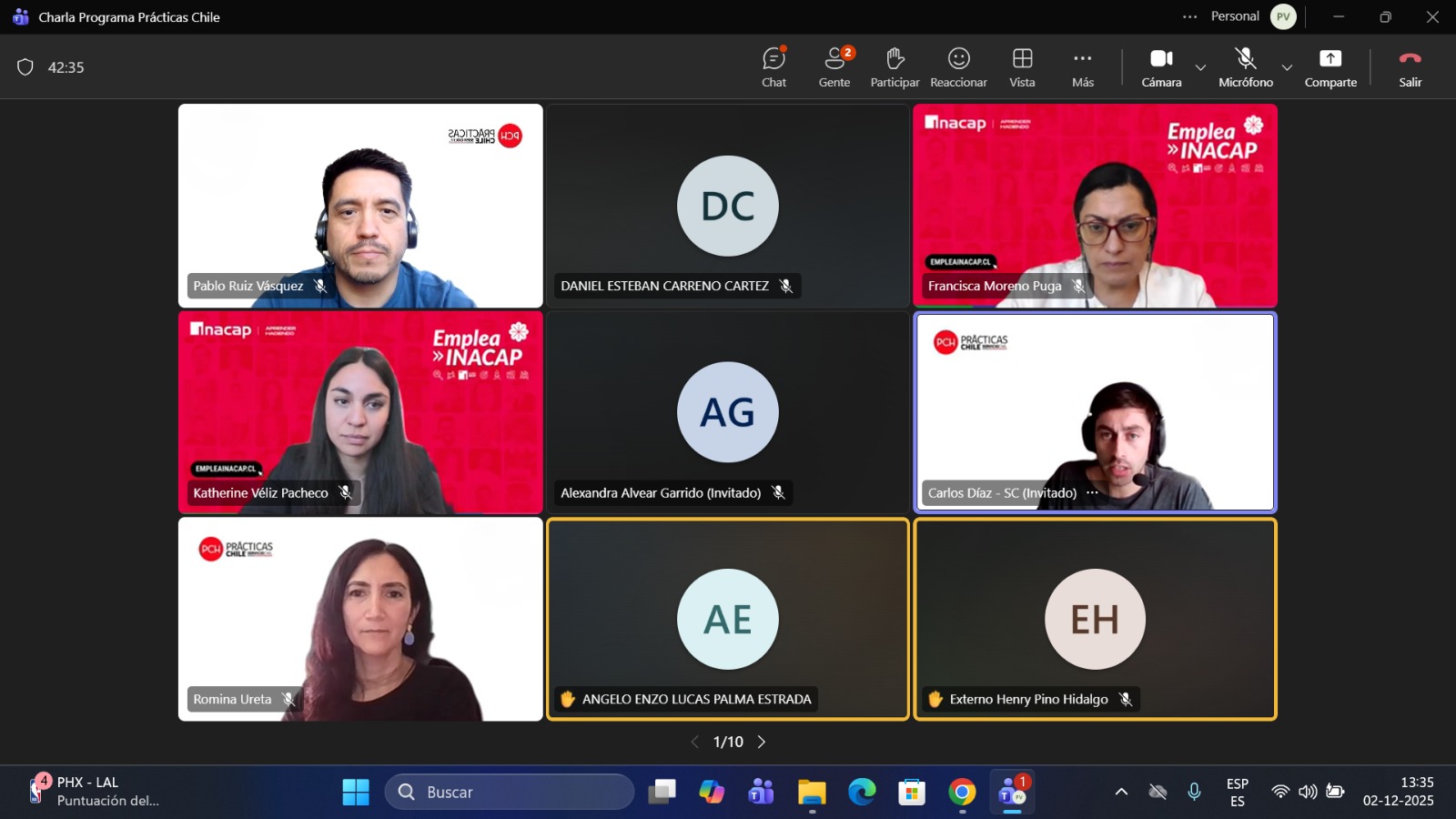This screenshot has width=1456, height=819.
Task: Raise hand with Participar button
Action: click(x=895, y=67)
